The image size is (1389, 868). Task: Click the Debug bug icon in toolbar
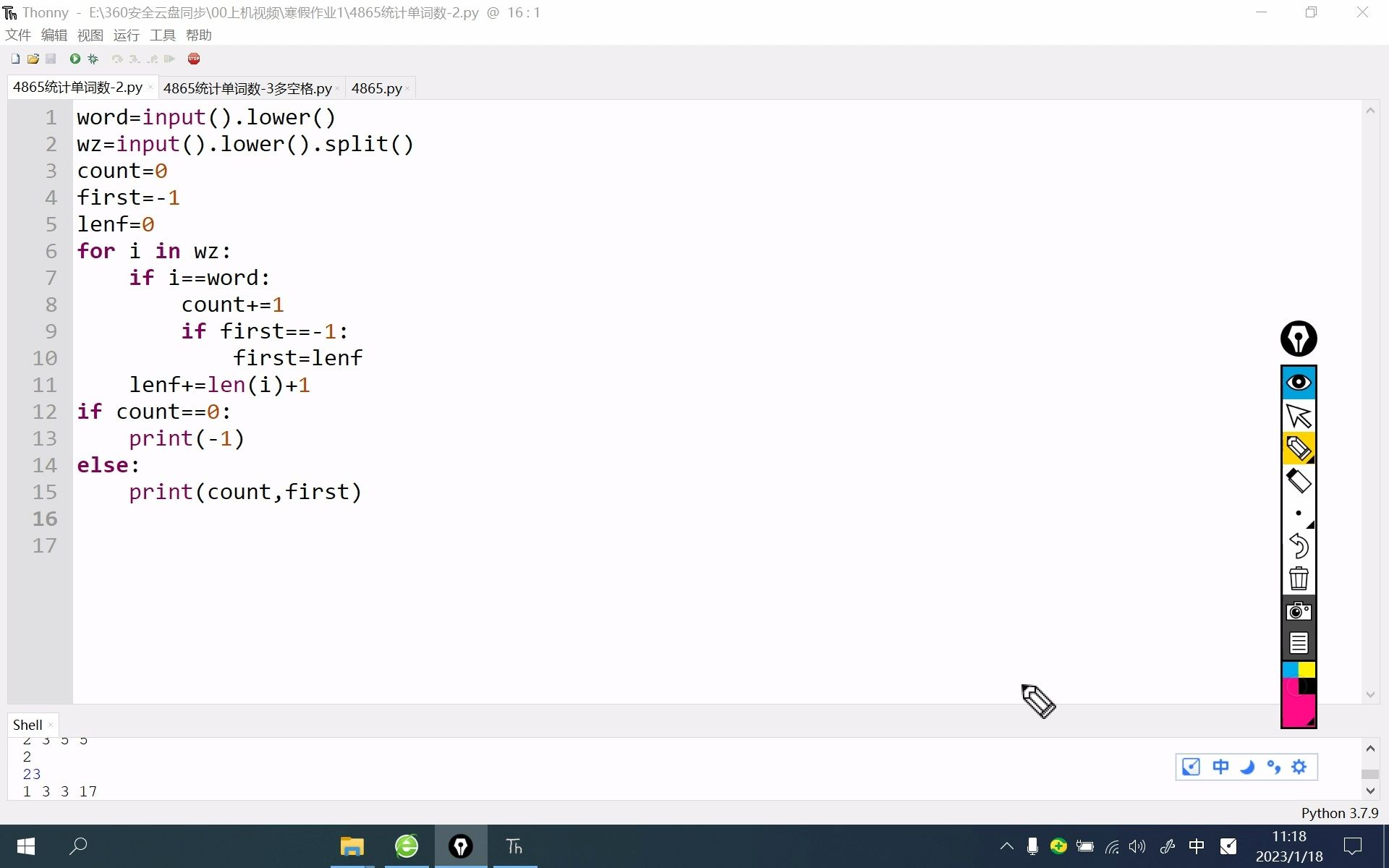coord(93,59)
